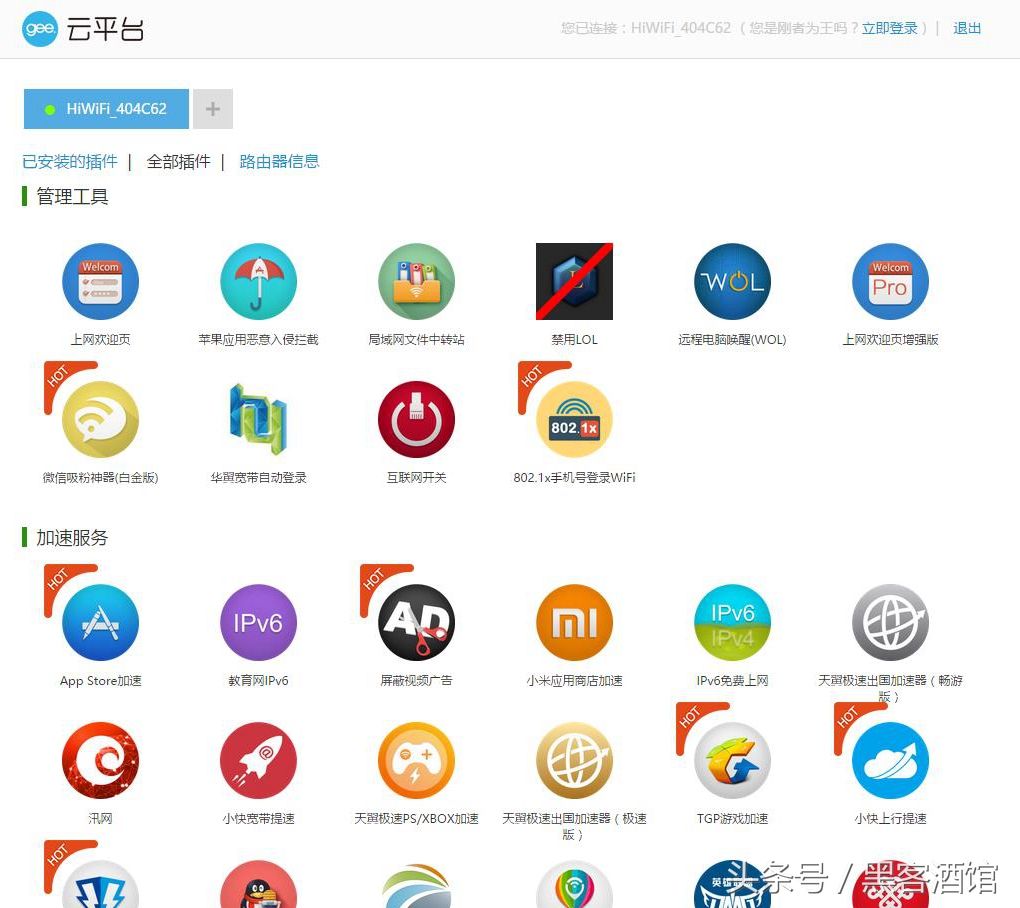The image size is (1020, 908).
Task: Open the 禁用LOL plugin icon
Action: 574,282
